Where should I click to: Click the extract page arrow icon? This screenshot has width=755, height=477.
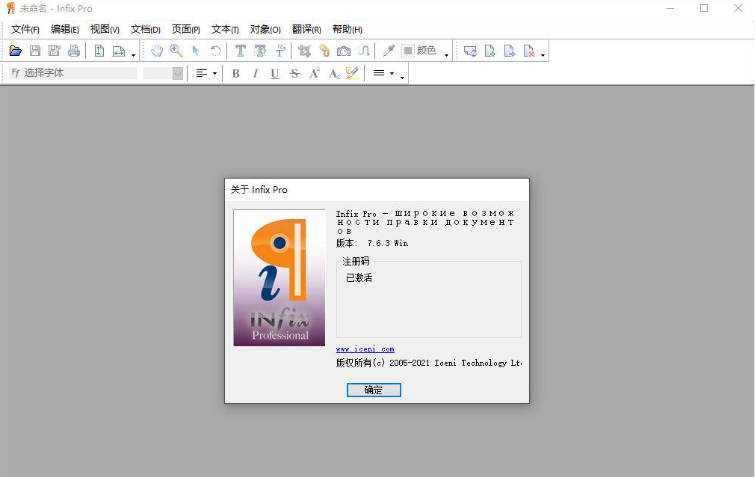pyautogui.click(x=509, y=51)
